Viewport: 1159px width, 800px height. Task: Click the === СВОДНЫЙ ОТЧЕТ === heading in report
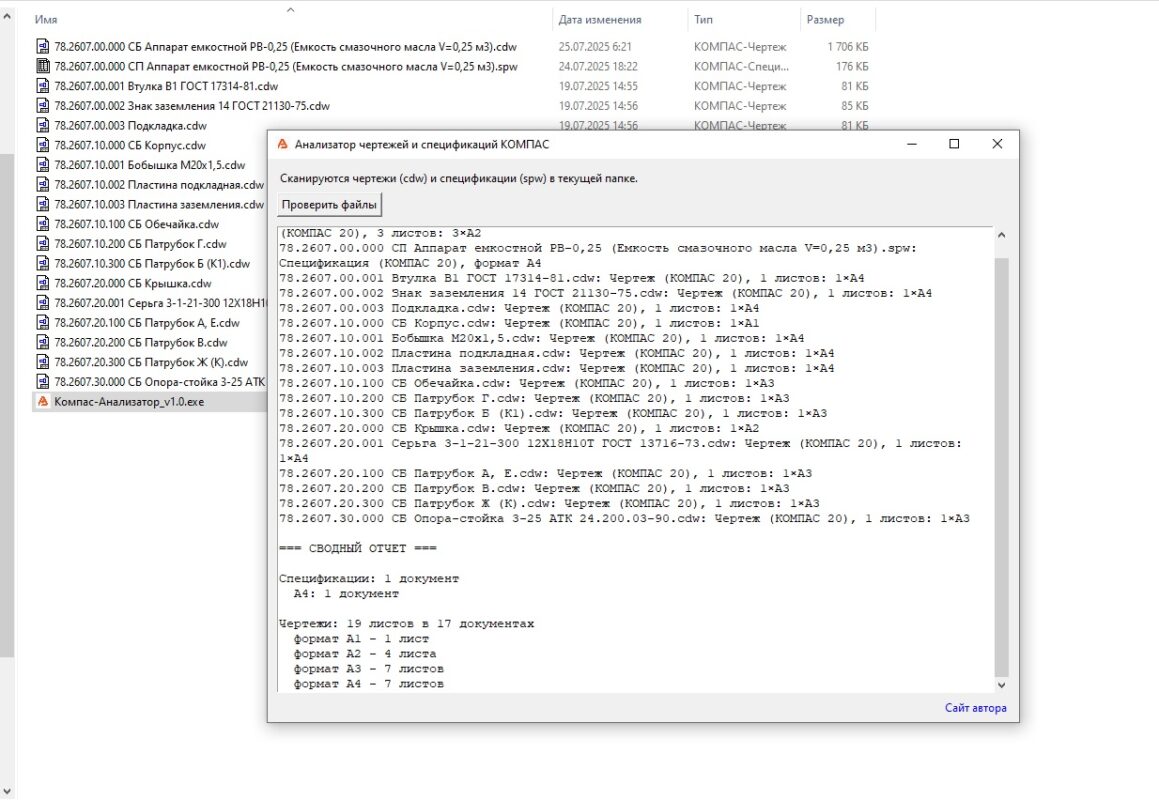point(358,548)
